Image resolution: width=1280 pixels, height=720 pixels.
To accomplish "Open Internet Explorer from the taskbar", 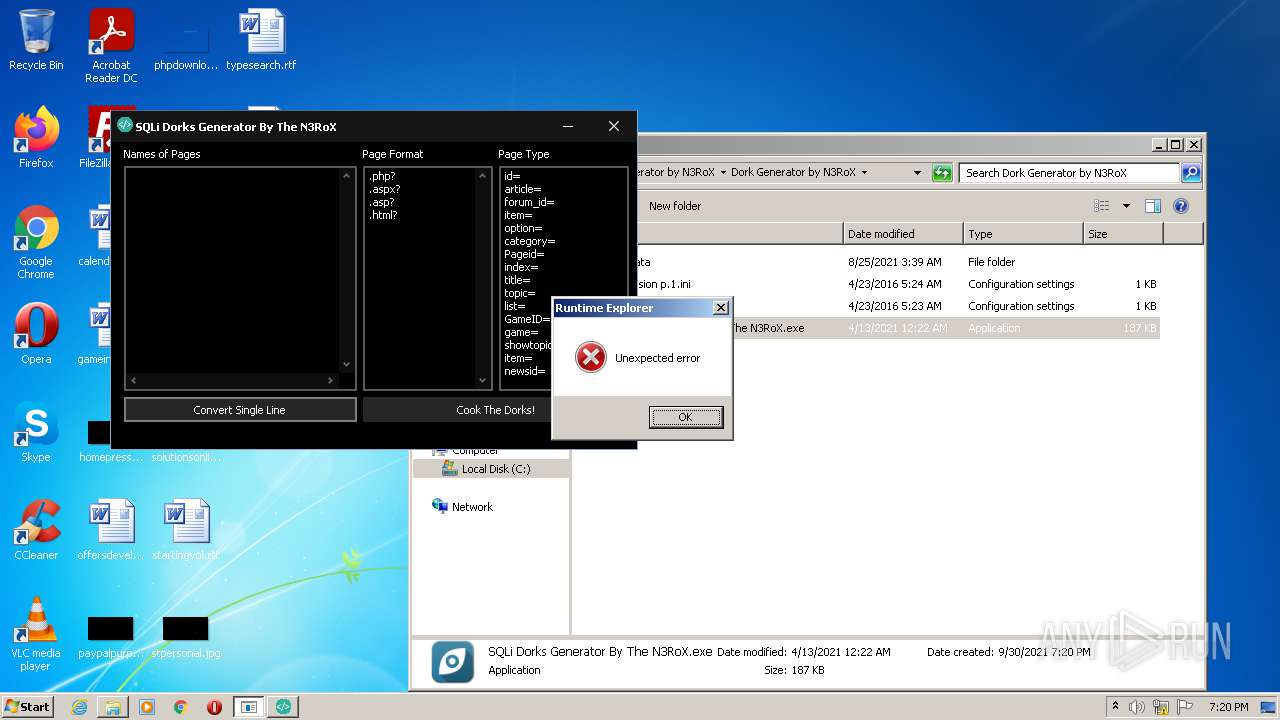I will pos(79,707).
